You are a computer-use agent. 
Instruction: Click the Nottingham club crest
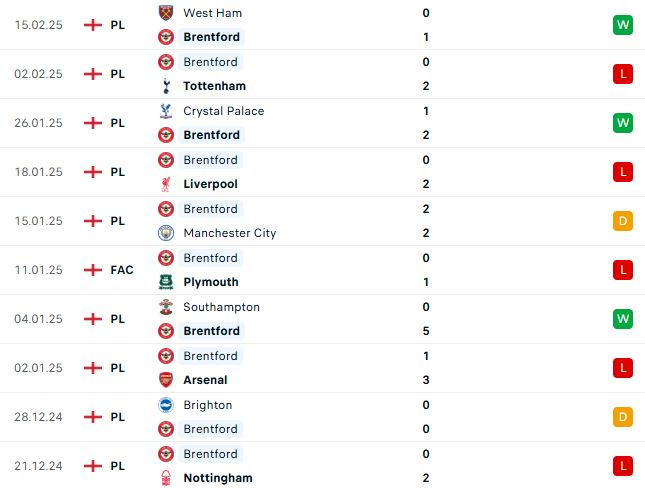click(x=166, y=478)
